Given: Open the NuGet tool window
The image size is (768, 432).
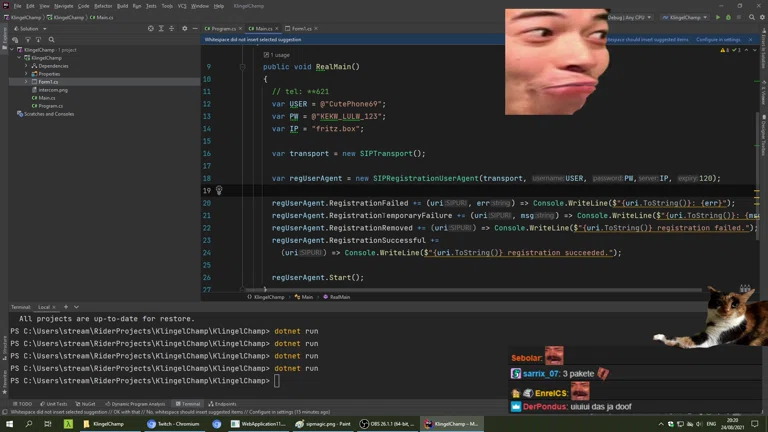Looking at the screenshot, I should [x=85, y=404].
